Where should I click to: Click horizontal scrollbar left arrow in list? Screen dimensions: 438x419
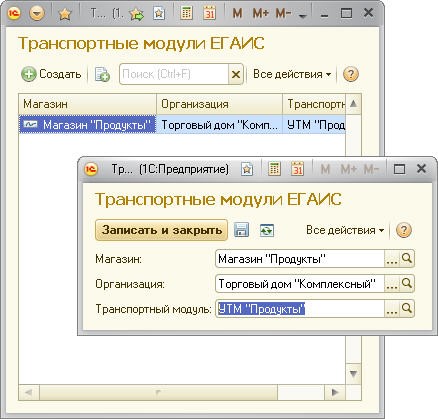pos(29,392)
